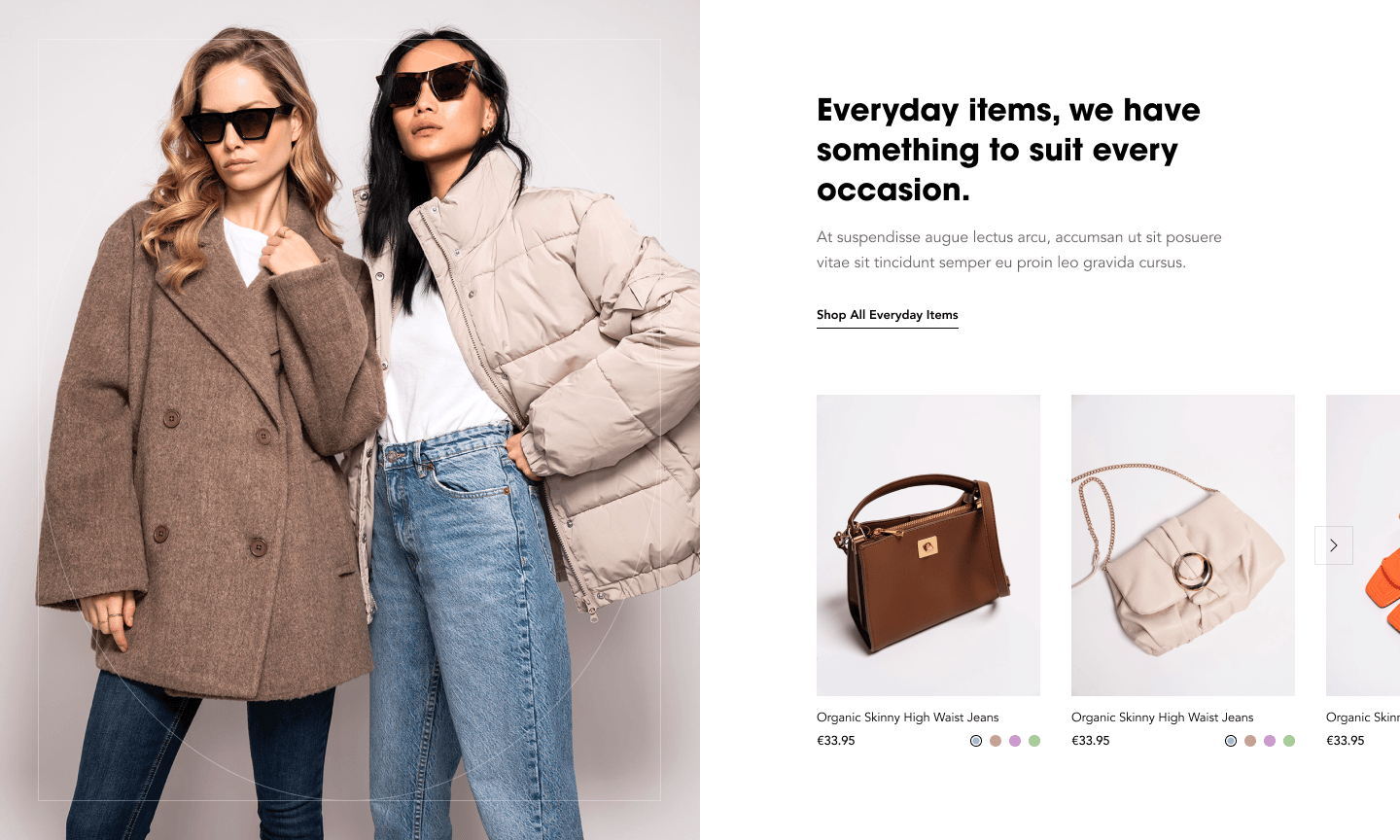This screenshot has width=1400, height=840.
Task: Click the €33.95 price under brown handbag
Action: pyautogui.click(x=836, y=741)
